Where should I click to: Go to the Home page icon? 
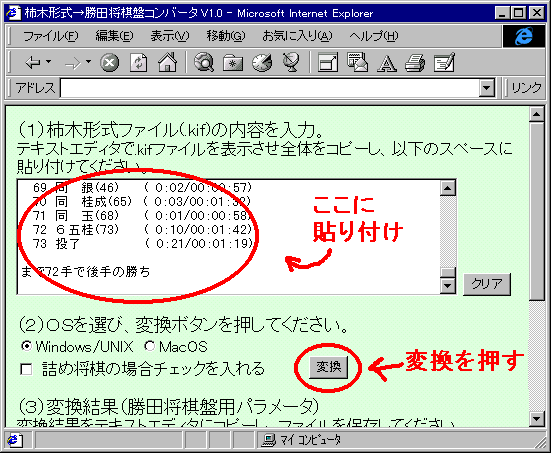(167, 63)
